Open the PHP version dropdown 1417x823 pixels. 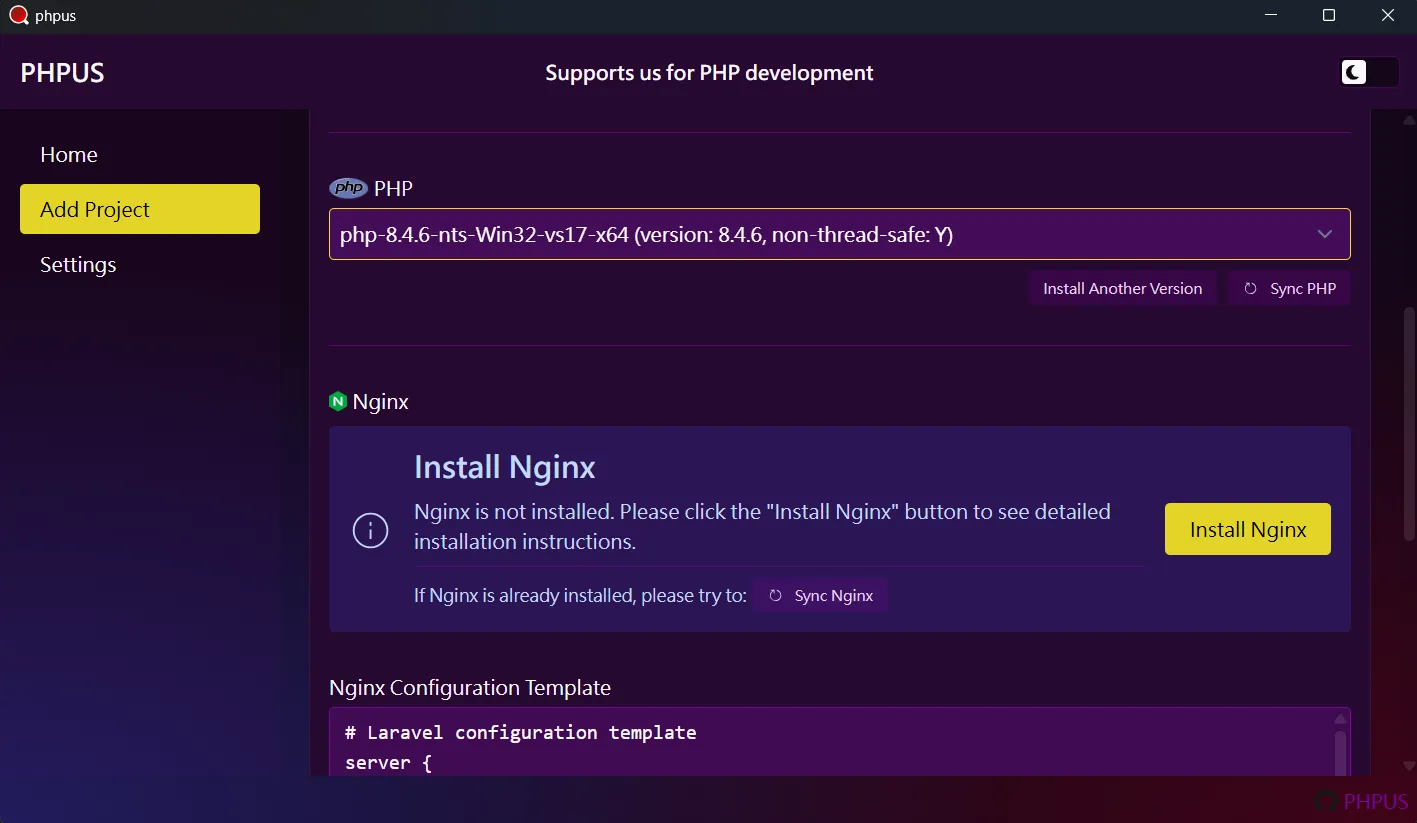[x=839, y=234]
